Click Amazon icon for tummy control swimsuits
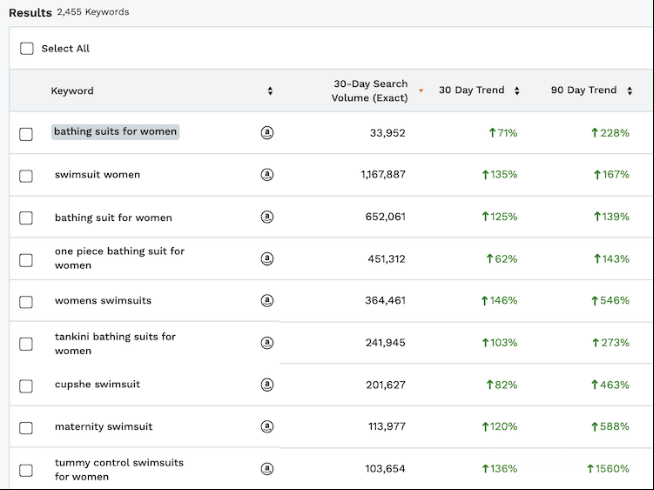The width and height of the screenshot is (654, 490). 267,469
